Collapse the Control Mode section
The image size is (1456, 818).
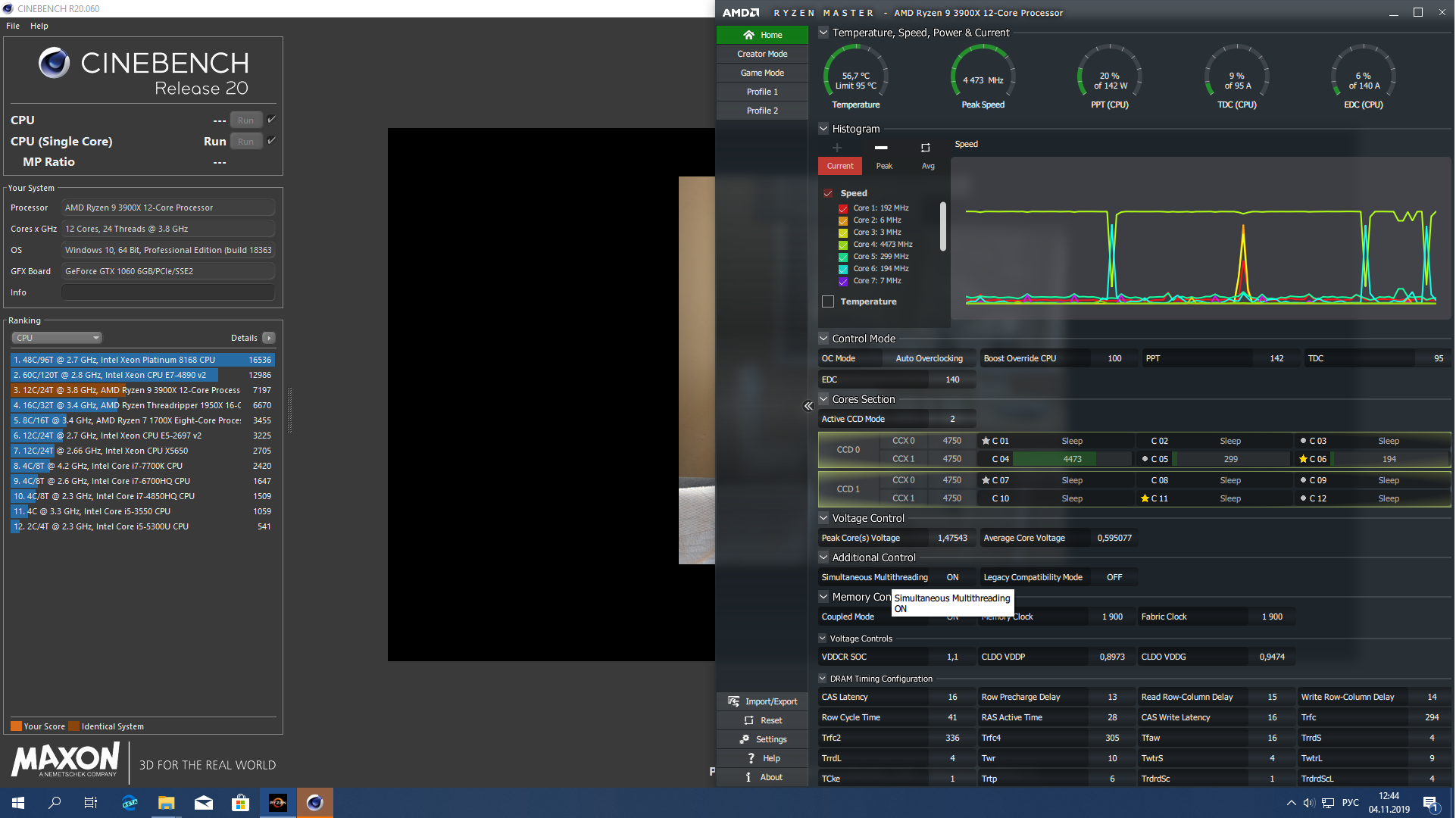coord(823,339)
